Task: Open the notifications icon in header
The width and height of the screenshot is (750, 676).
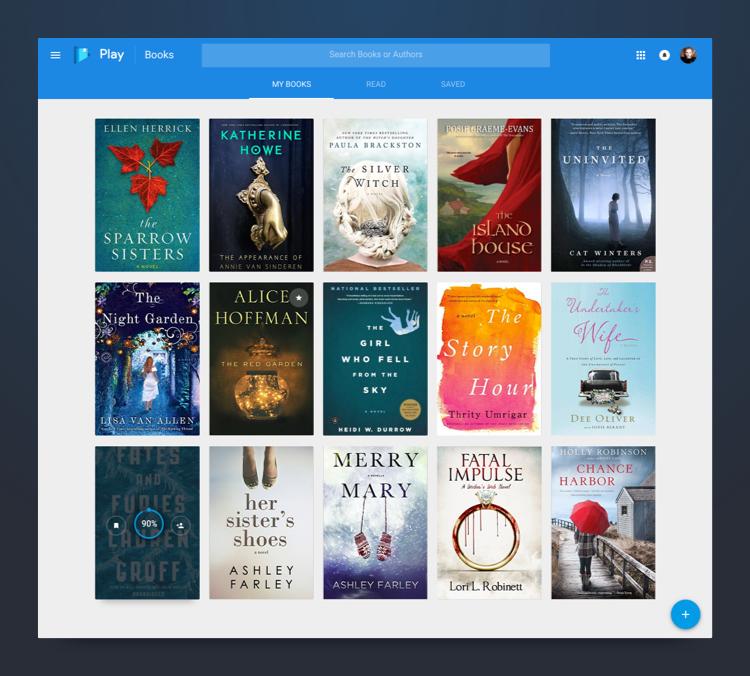Action: (664, 55)
